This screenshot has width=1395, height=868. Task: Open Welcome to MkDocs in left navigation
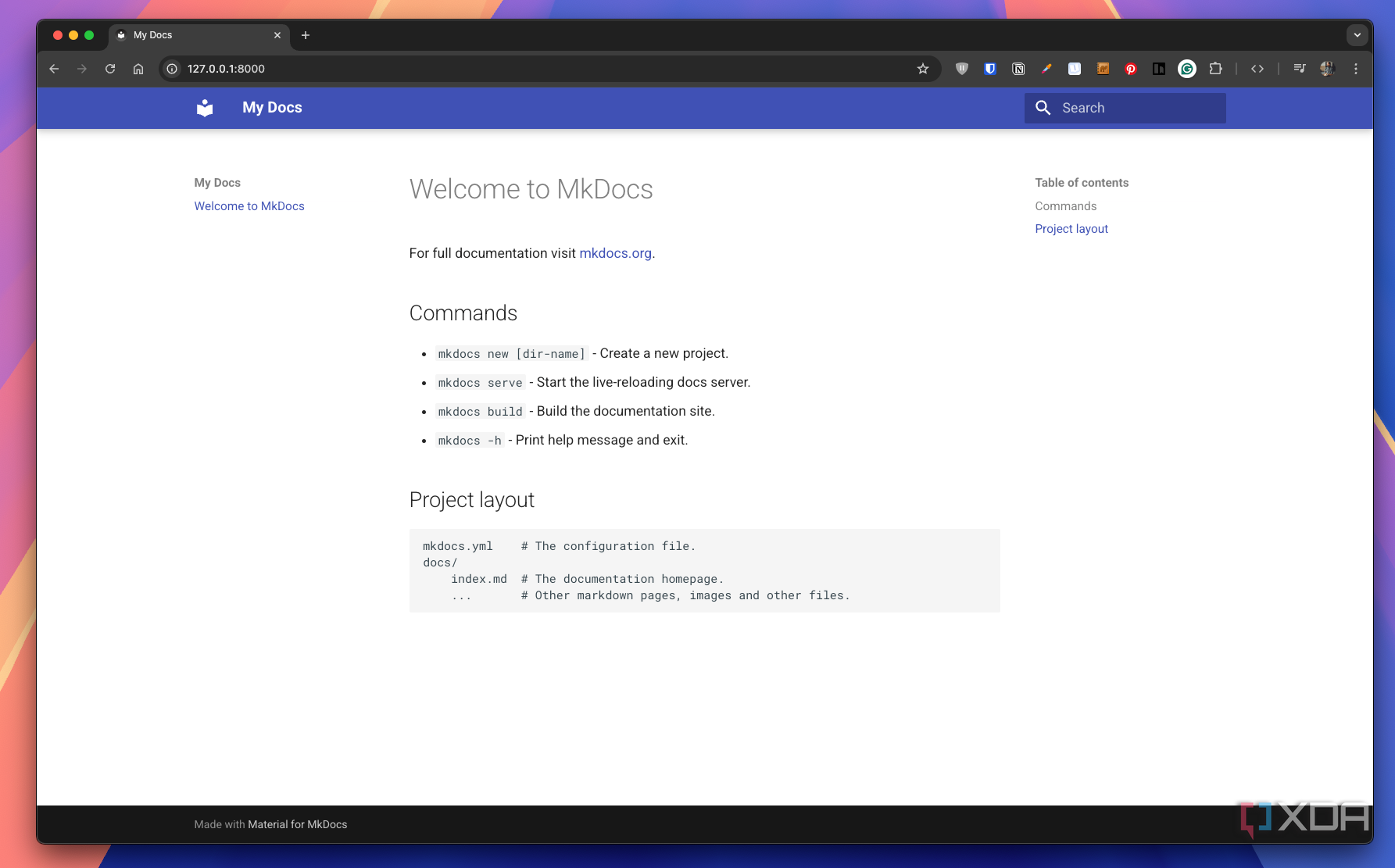tap(249, 206)
